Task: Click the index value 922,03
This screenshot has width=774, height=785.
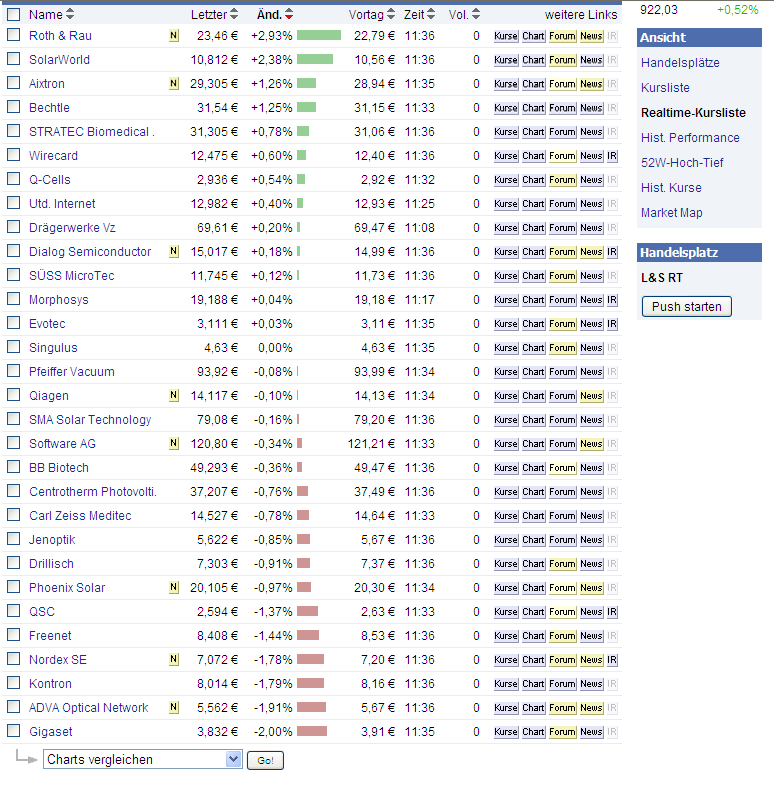Action: coord(658,10)
